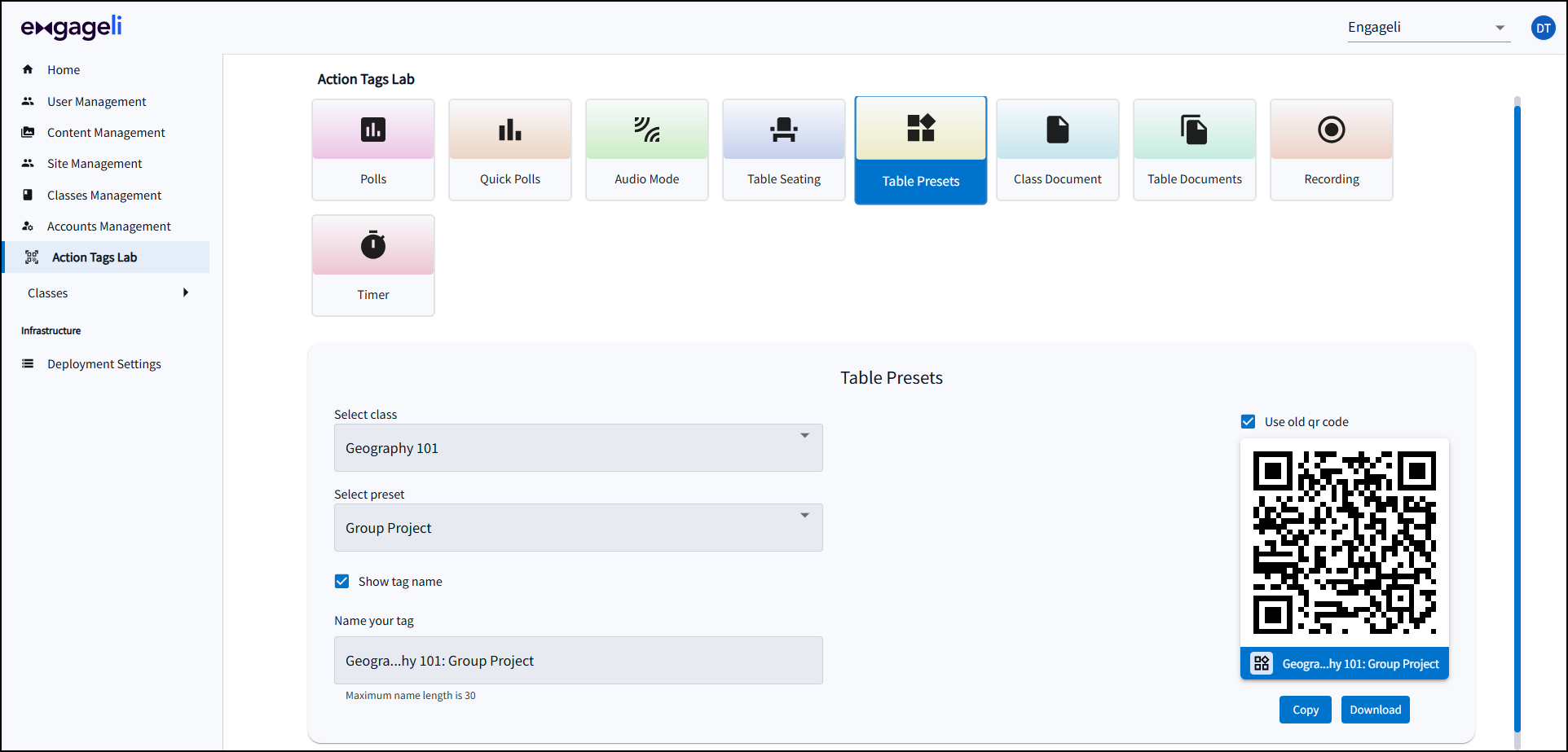Viewport: 1568px width, 752px height.
Task: Click the User Management people icon
Action: (x=28, y=101)
